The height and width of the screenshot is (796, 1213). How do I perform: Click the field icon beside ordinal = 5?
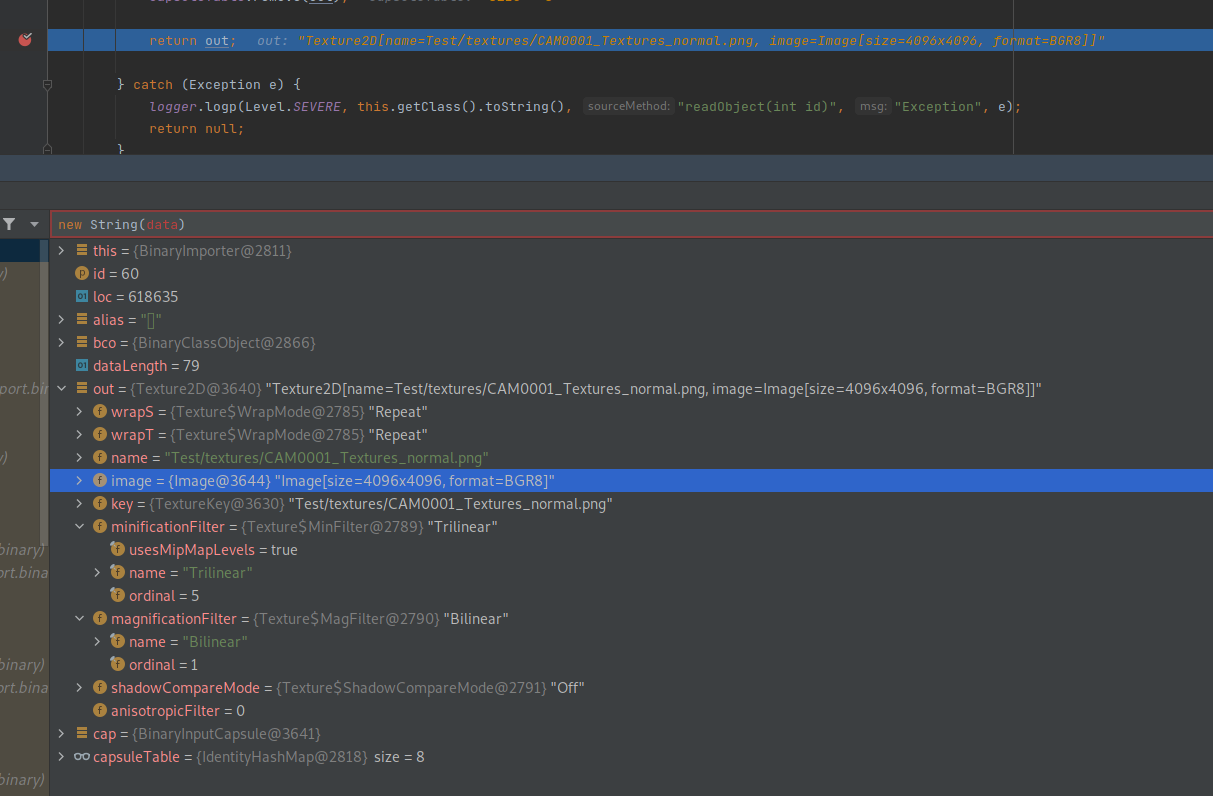click(118, 596)
